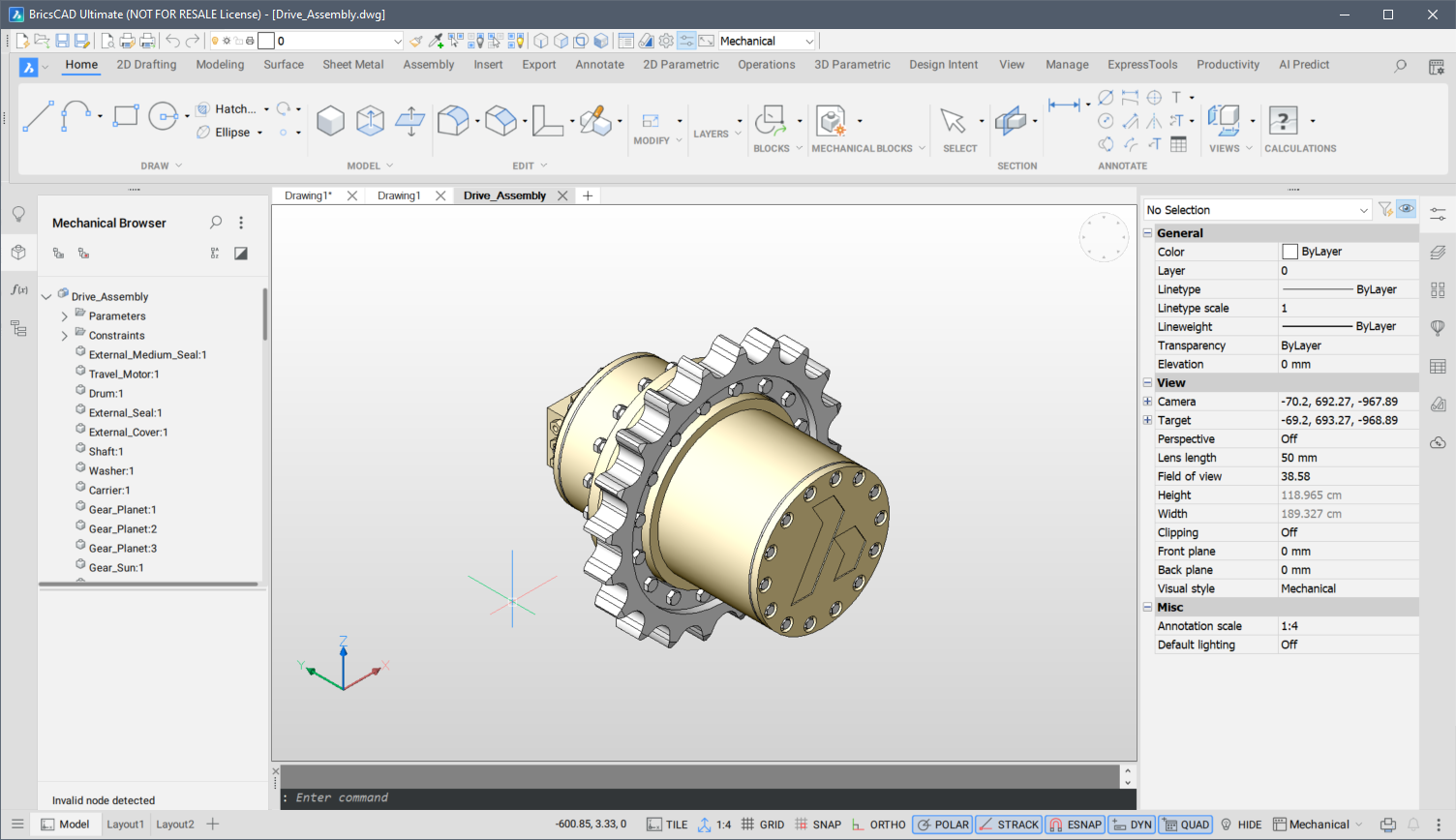
Task: Select the Rectangle draw tool
Action: (x=126, y=116)
